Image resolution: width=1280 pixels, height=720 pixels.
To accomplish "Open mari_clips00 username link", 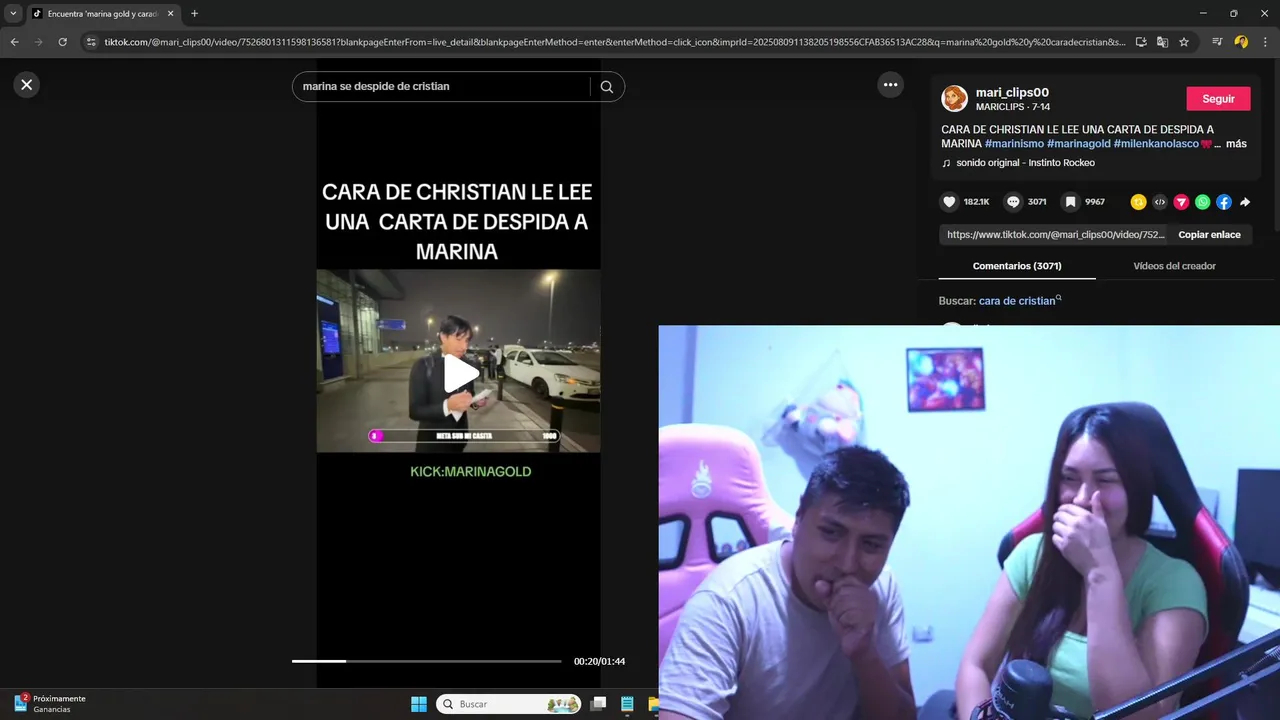I will coord(1012,92).
